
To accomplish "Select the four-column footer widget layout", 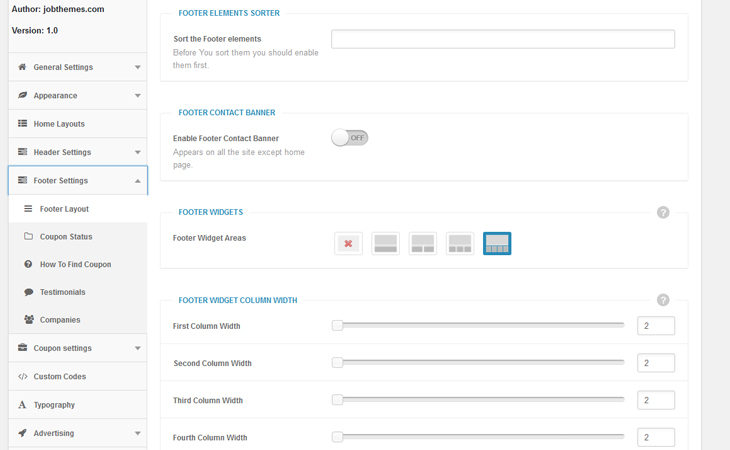I will [x=497, y=243].
